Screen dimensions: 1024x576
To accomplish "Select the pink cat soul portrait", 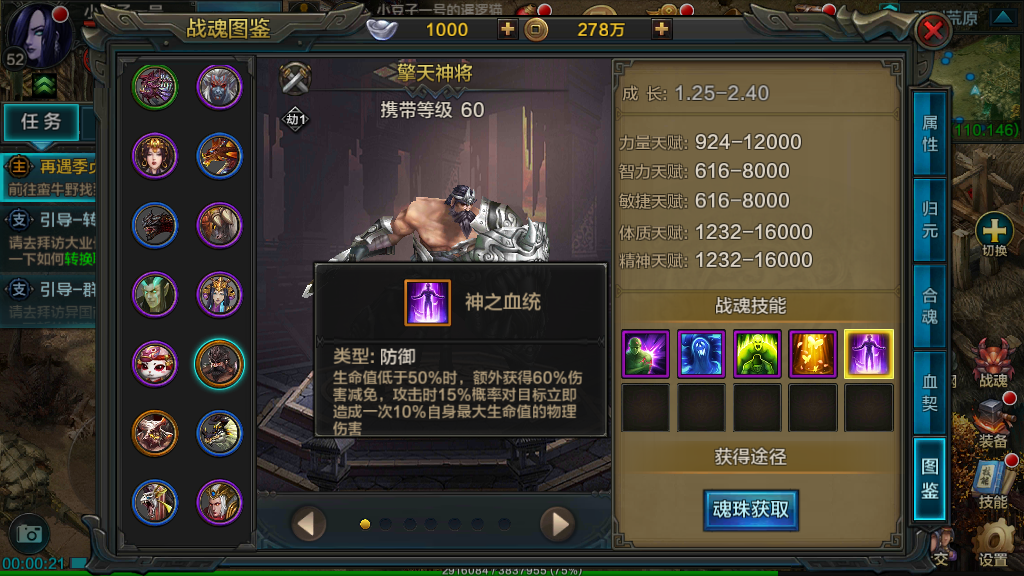I will [x=155, y=364].
